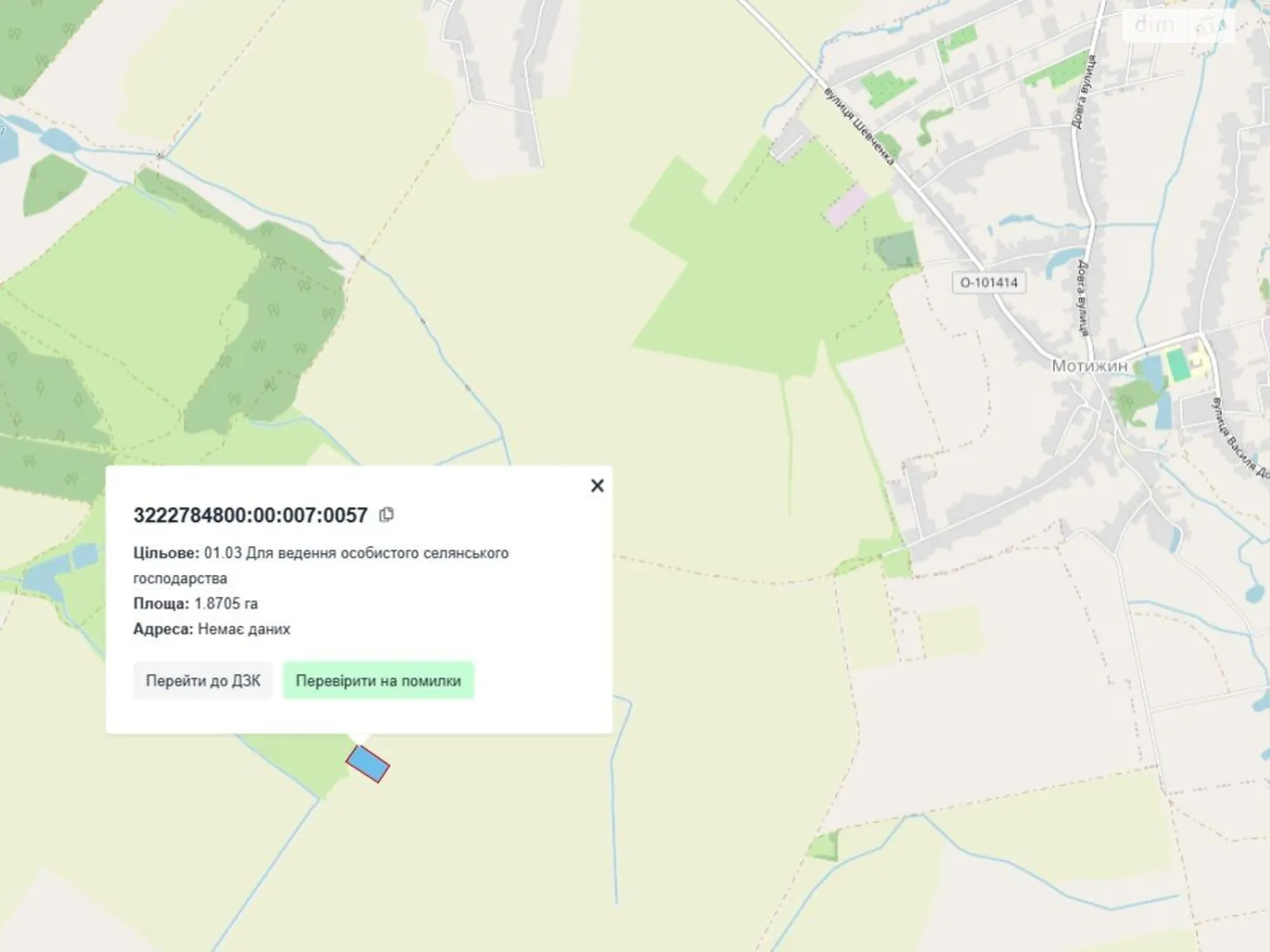Select the highlighted blue parcel polygon

368,764
